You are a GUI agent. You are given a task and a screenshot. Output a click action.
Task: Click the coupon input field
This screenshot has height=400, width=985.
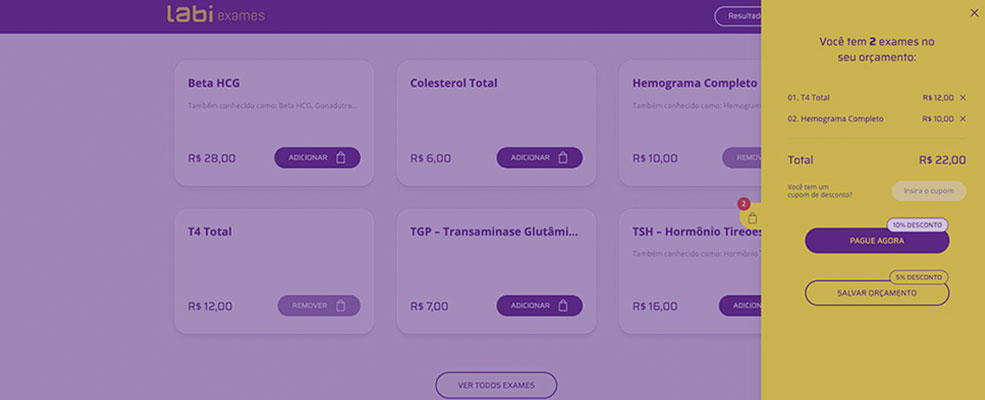[928, 191]
